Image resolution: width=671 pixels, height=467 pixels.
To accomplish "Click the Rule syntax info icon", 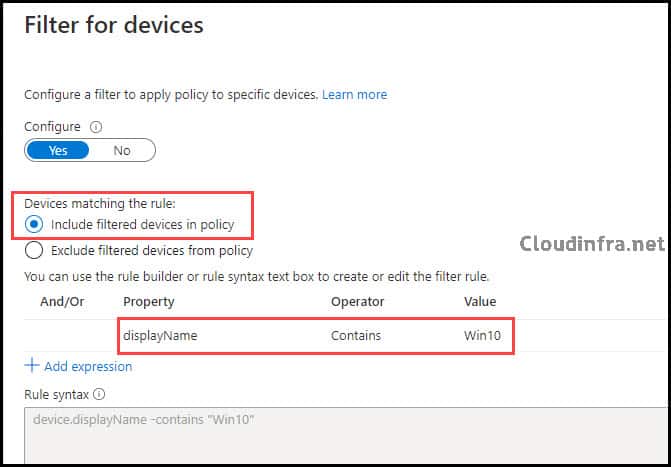I will pos(99,394).
